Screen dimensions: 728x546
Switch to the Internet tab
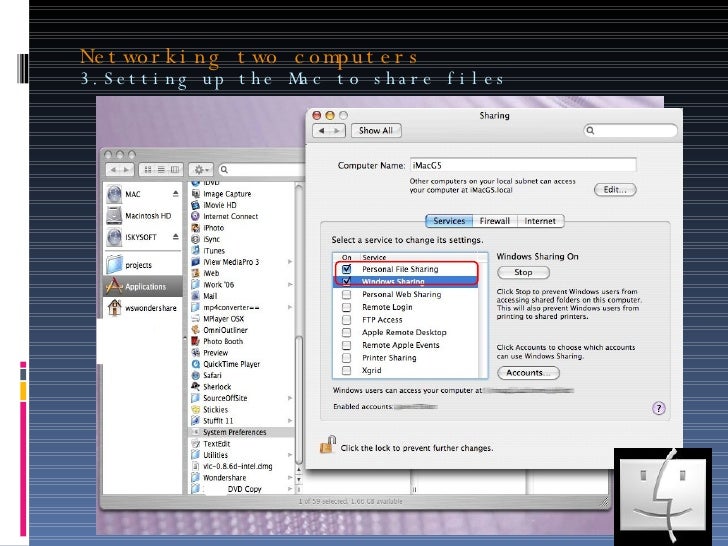540,221
